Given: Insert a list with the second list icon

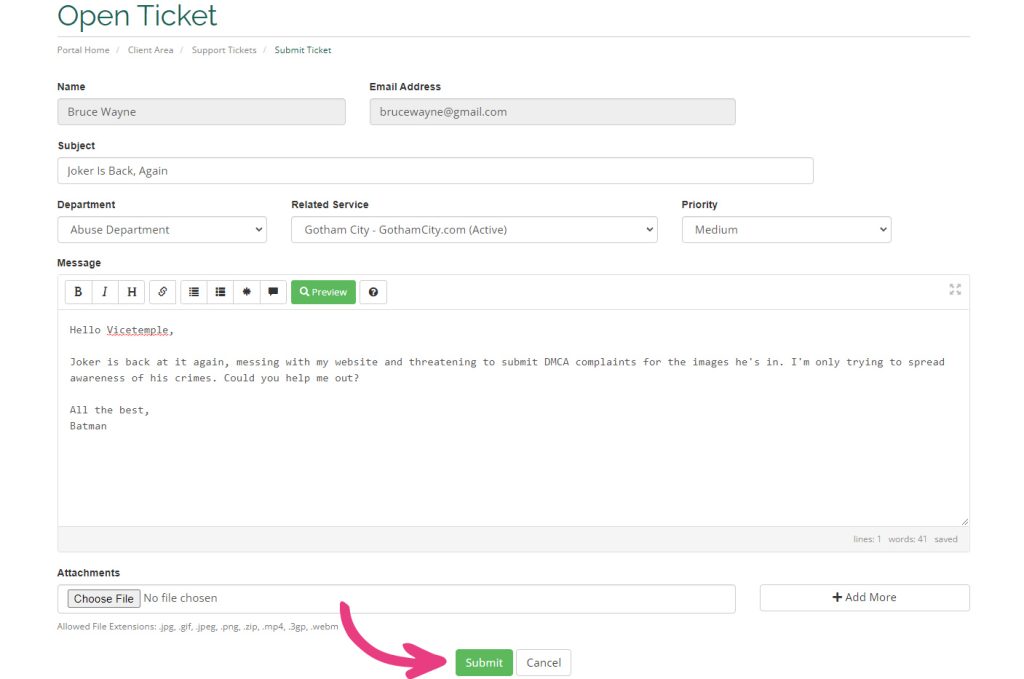Looking at the screenshot, I should 220,292.
